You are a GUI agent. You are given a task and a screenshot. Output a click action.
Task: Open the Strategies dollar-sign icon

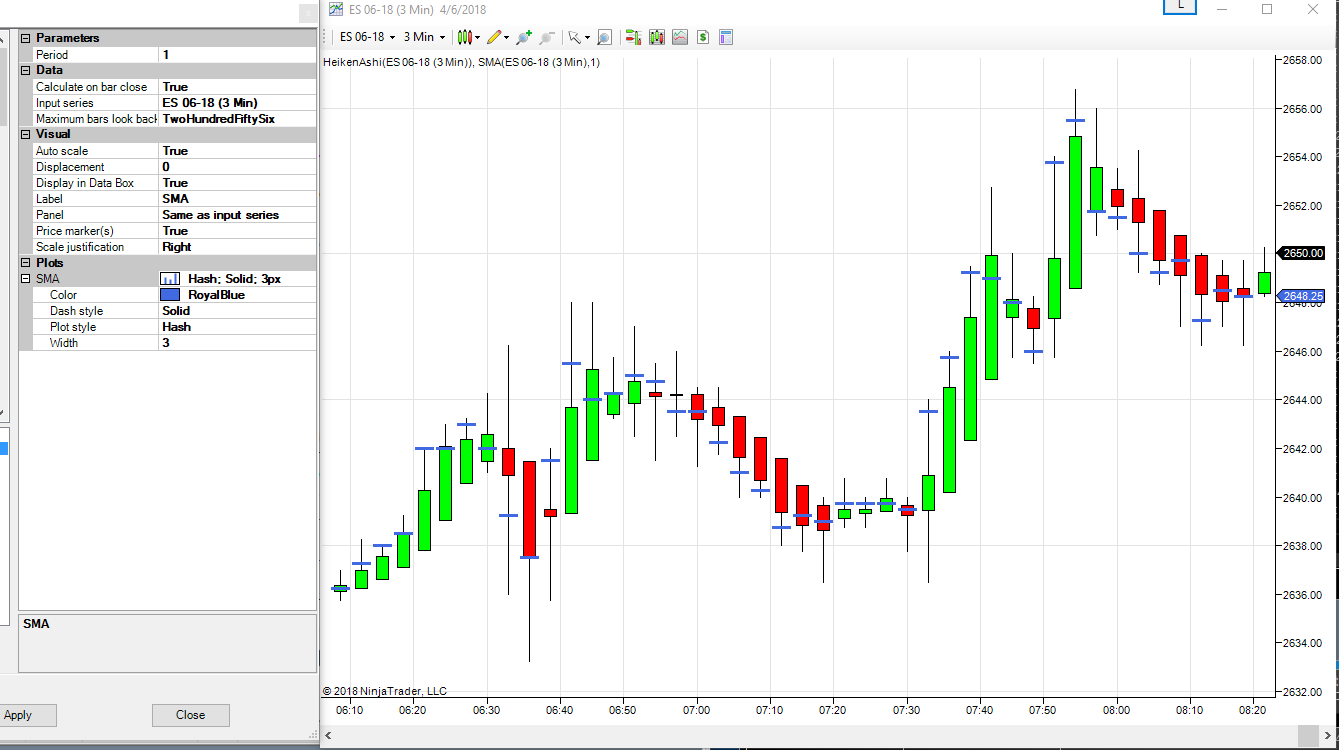[703, 37]
